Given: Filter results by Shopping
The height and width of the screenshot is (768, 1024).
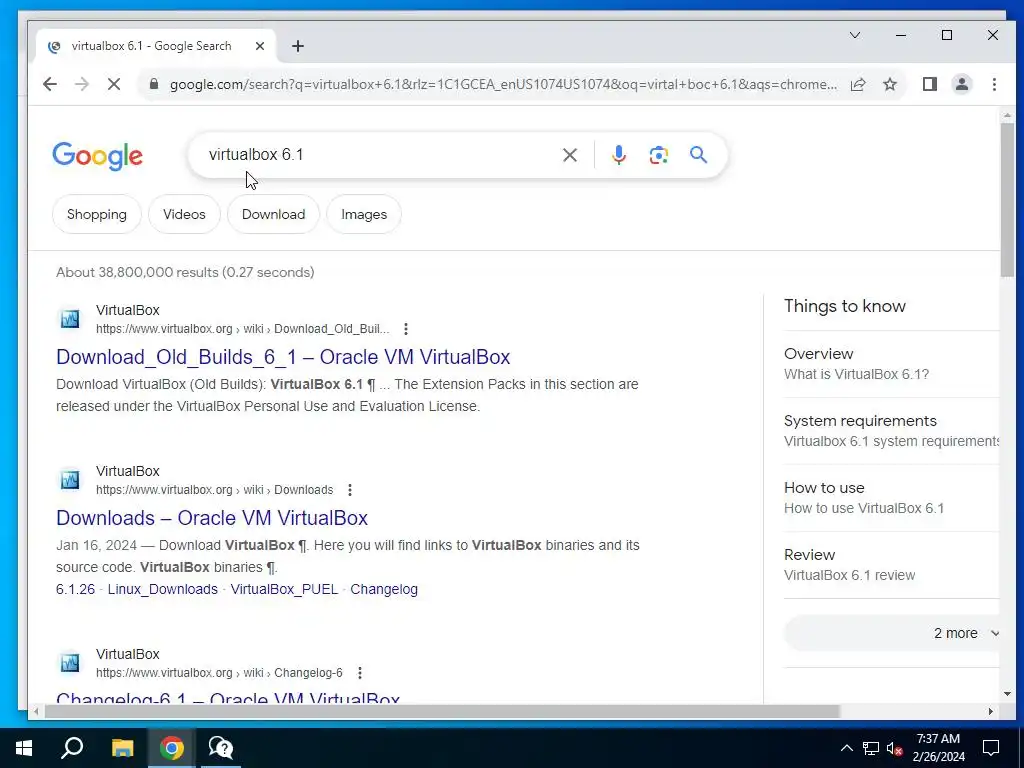Looking at the screenshot, I should 97,214.
